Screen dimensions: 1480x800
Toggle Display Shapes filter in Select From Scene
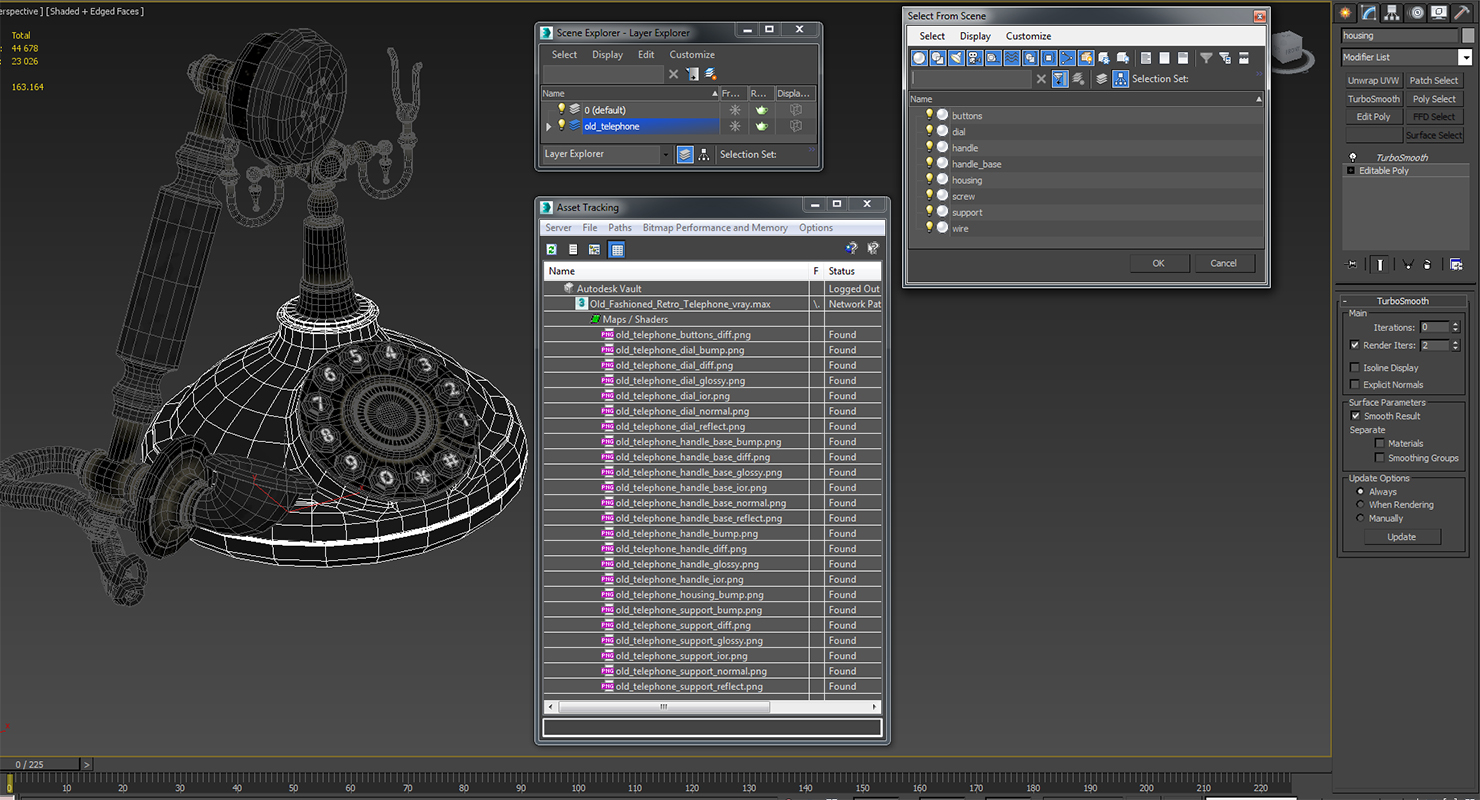937,58
